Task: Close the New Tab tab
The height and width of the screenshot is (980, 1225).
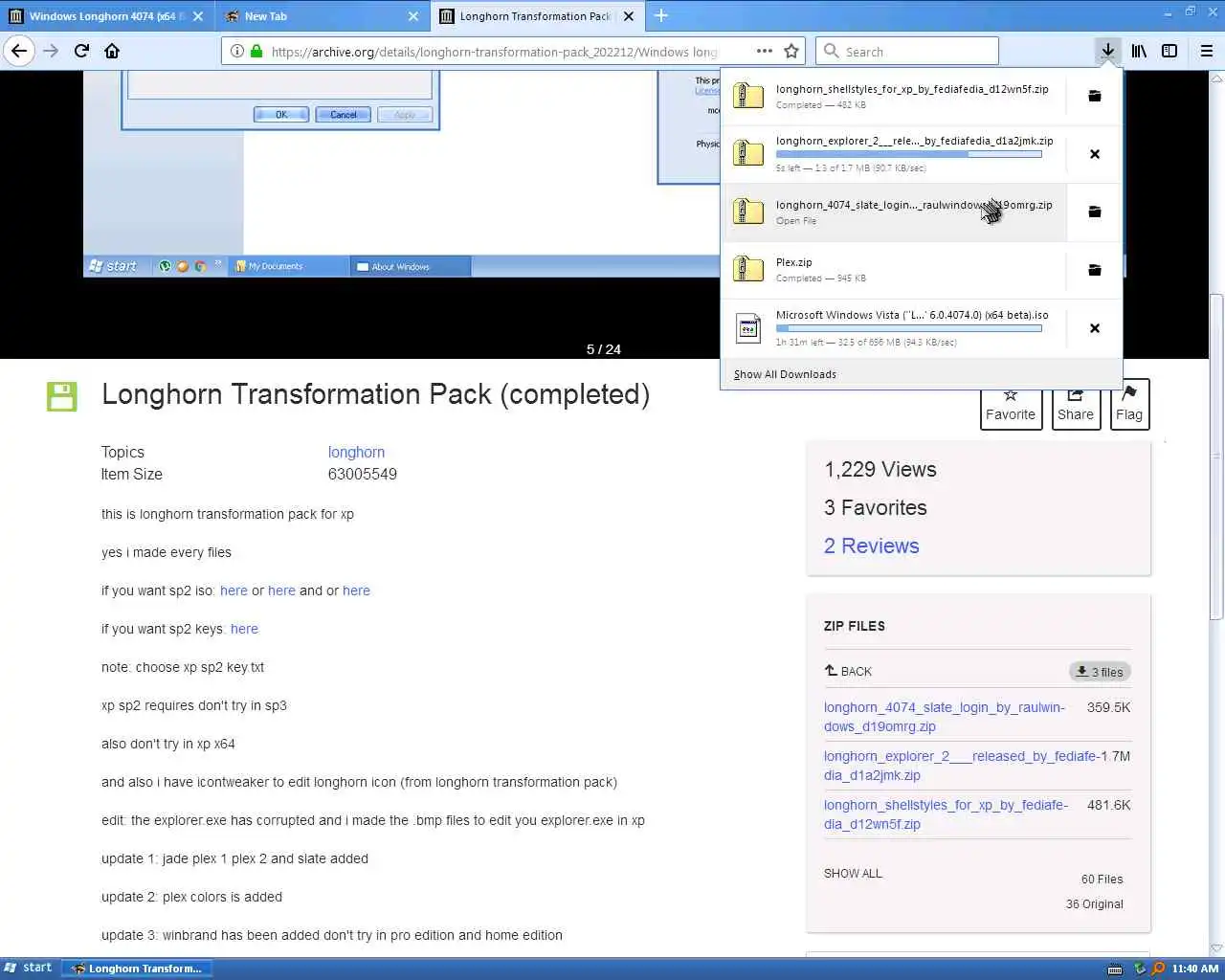Action: 413,16
